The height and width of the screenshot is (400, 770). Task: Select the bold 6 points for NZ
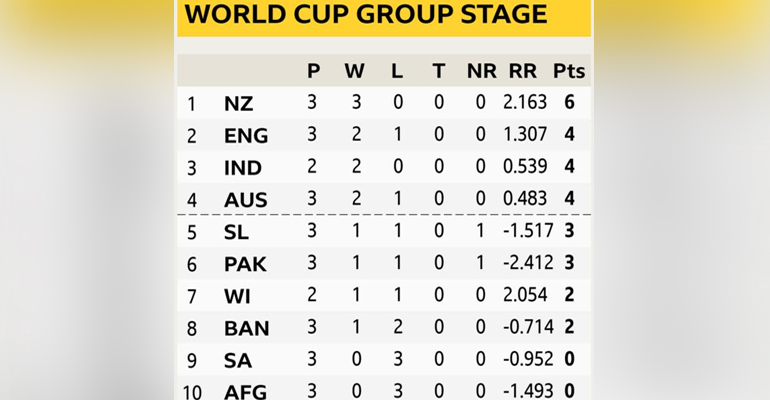pyautogui.click(x=569, y=103)
